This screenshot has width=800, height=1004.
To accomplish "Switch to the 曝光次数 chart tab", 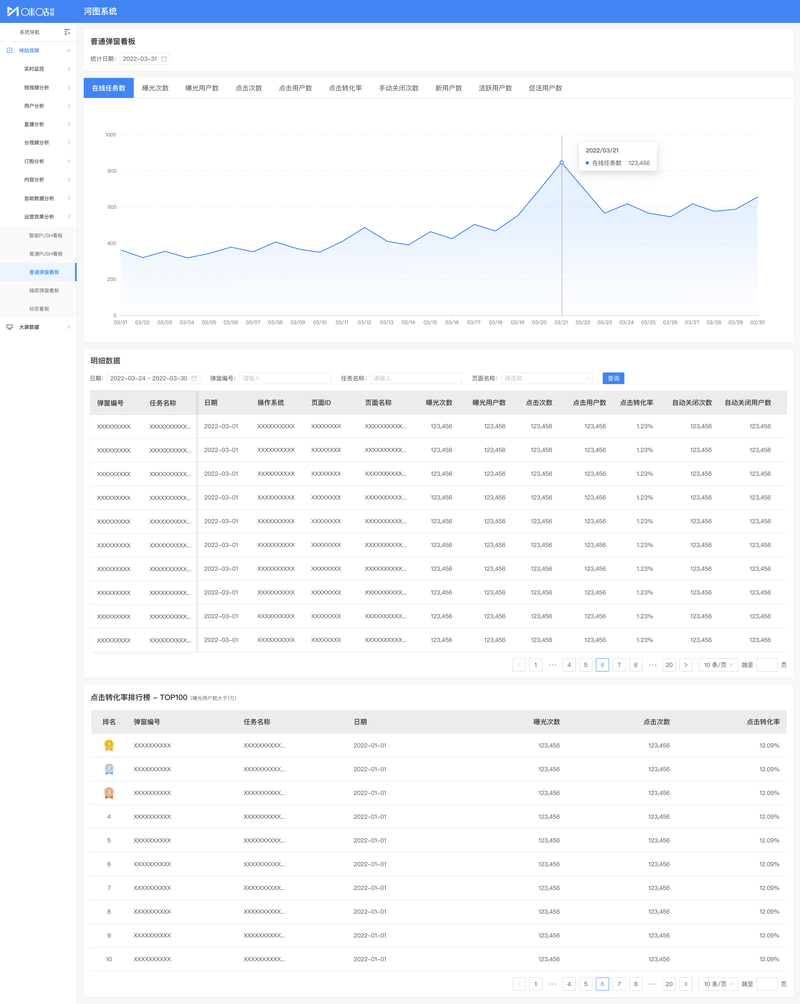I will 155,88.
